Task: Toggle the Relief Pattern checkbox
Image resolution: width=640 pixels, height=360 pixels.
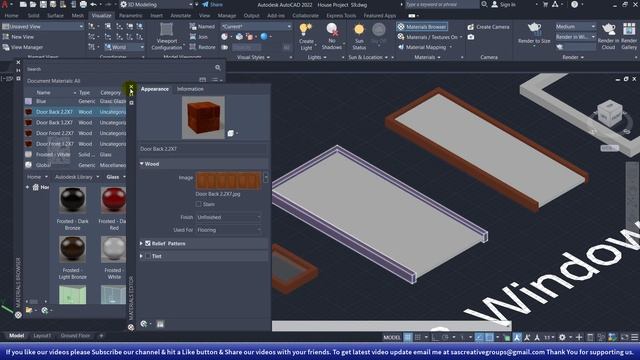Action: [148, 243]
